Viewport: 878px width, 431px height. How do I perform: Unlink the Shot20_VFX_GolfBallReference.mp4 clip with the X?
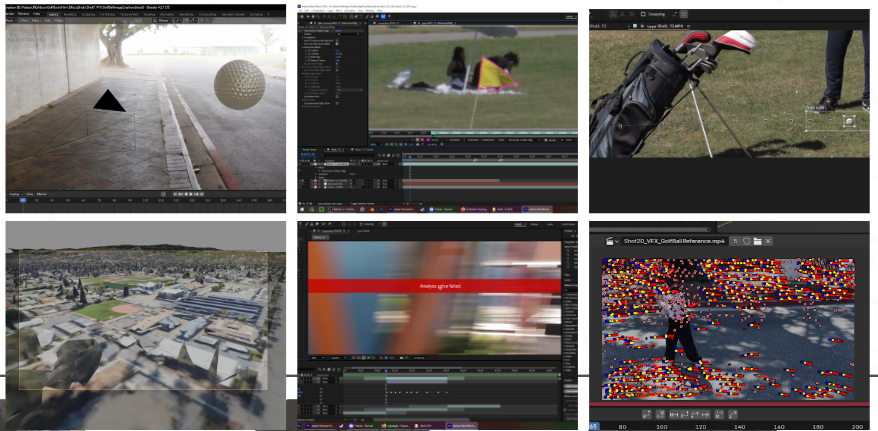[770, 241]
